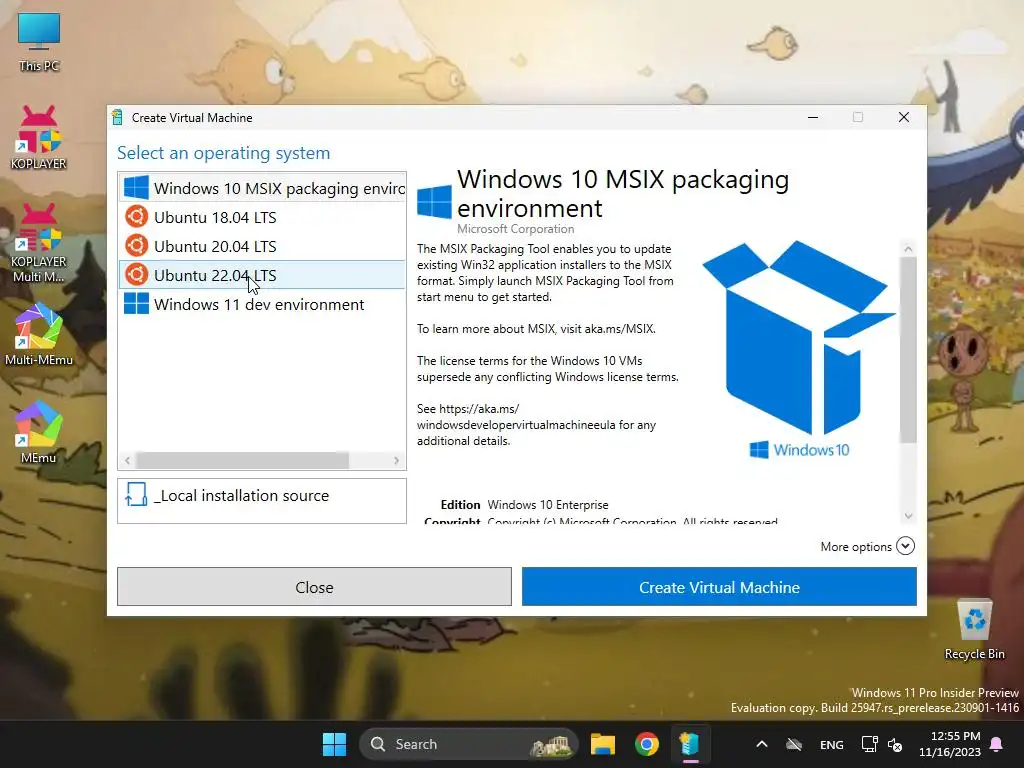Image resolution: width=1024 pixels, height=768 pixels.
Task: Click Create Virtual Machine blue button
Action: pyautogui.click(x=719, y=587)
